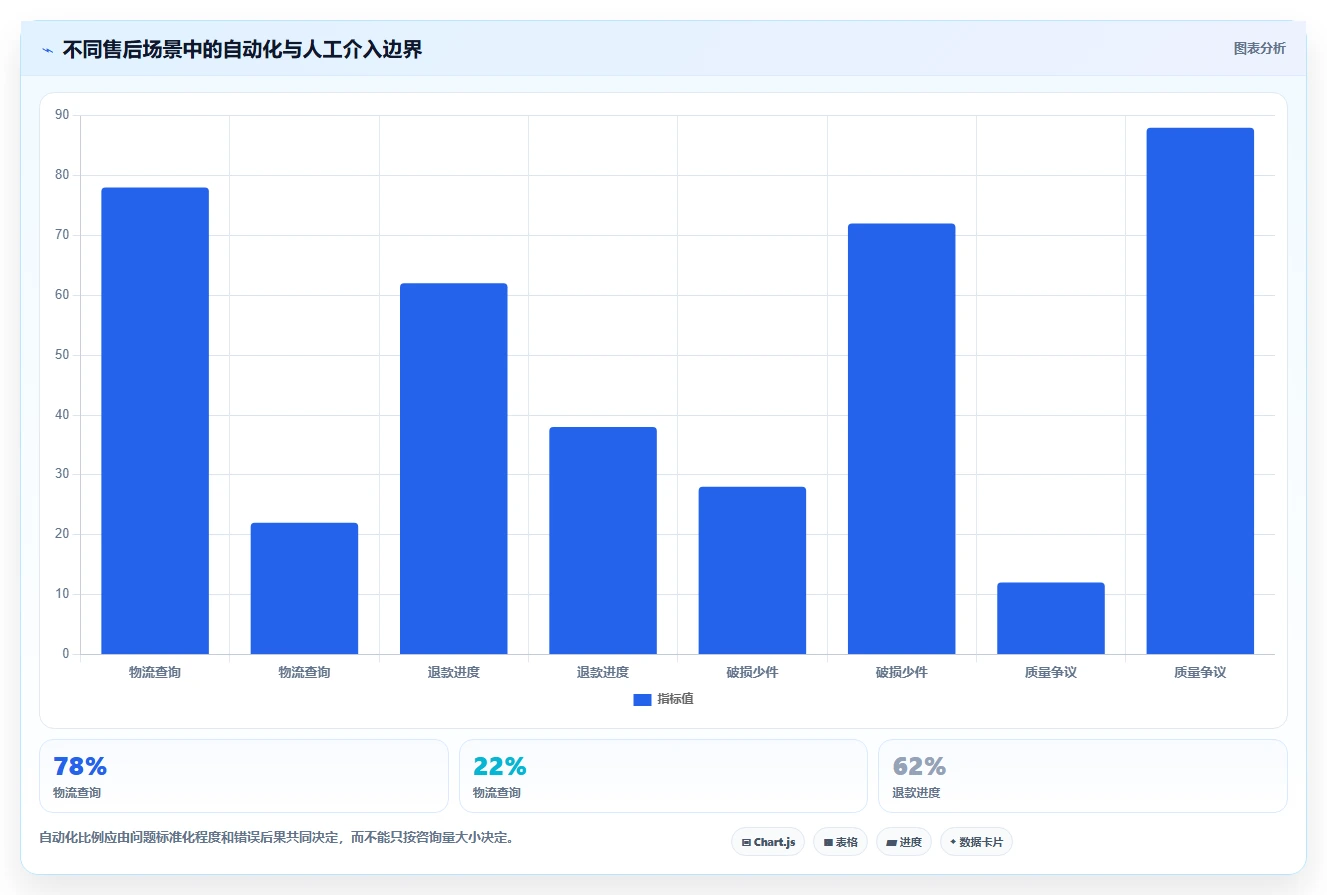Click the 物流查询 bar with value 78
The width and height of the screenshot is (1327, 895).
pyautogui.click(x=155, y=421)
